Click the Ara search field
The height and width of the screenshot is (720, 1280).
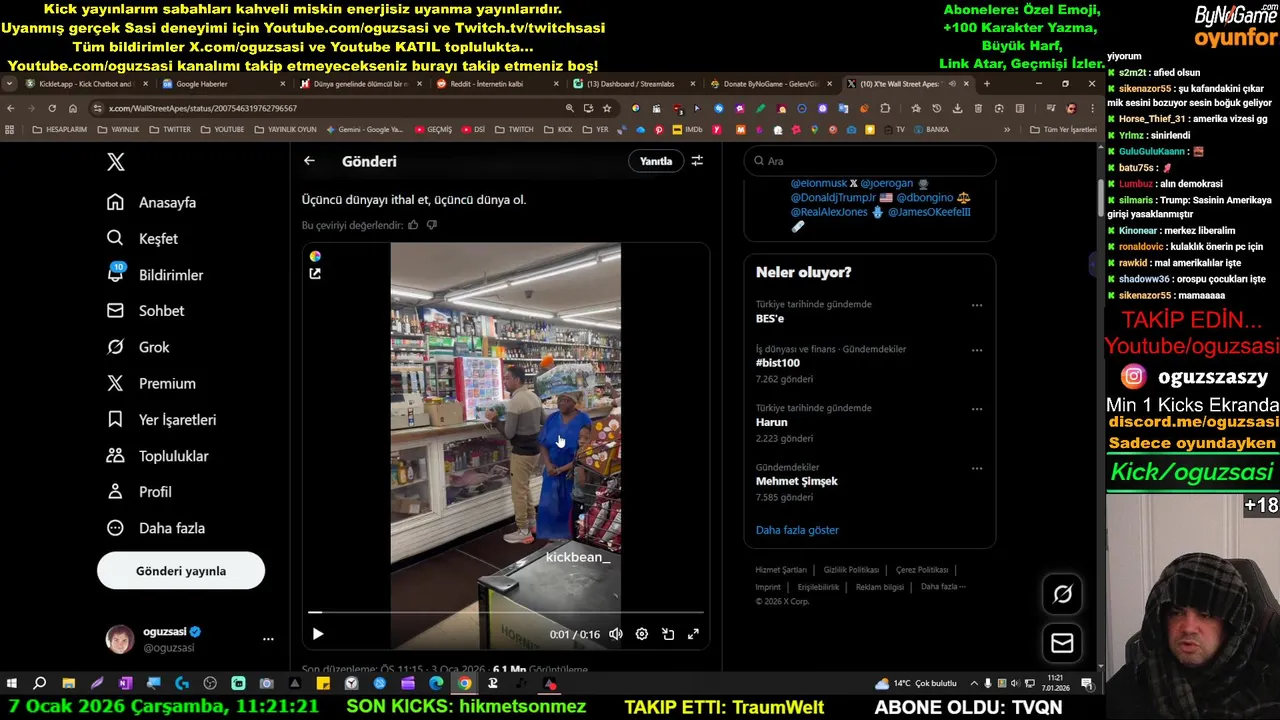[x=870, y=161]
